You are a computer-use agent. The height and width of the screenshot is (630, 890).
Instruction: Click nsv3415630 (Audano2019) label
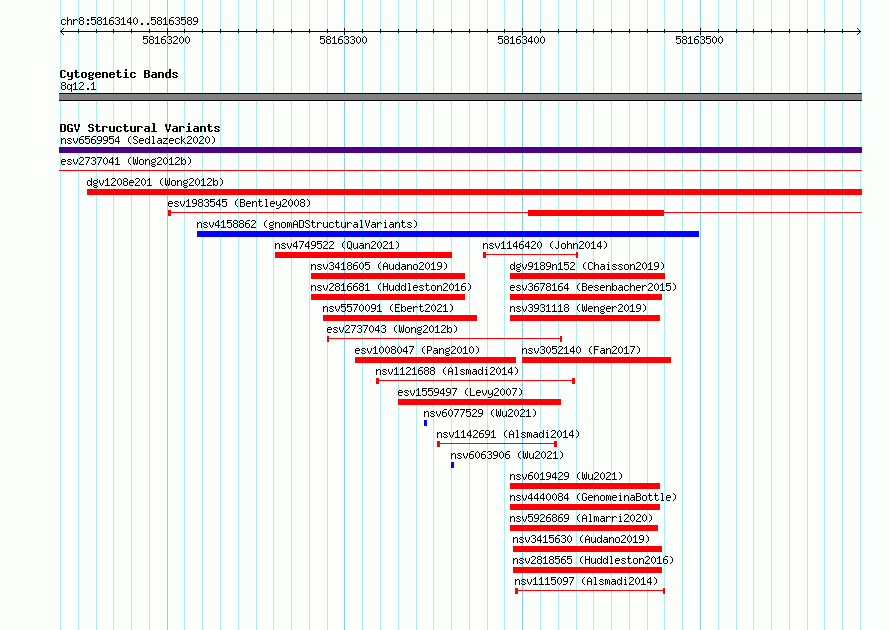[x=581, y=539]
